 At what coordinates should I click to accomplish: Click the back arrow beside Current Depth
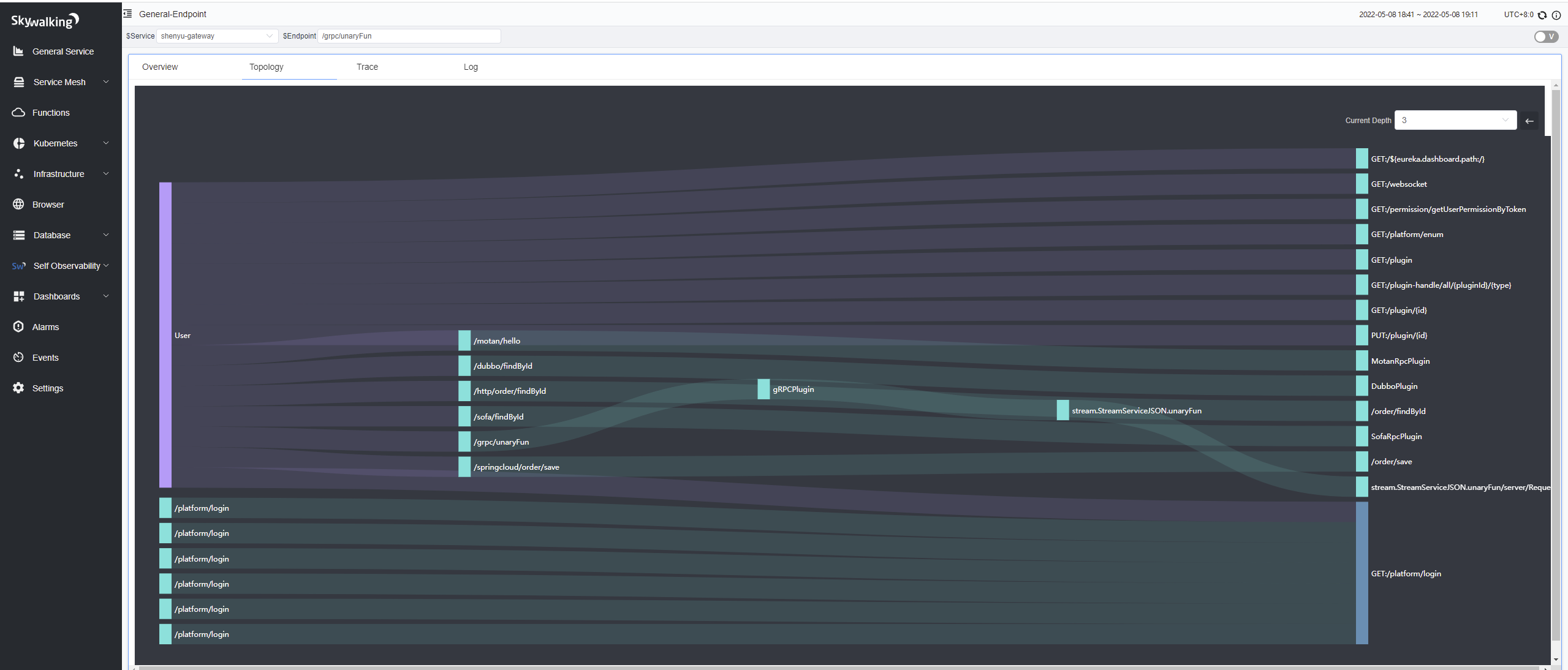[1529, 121]
